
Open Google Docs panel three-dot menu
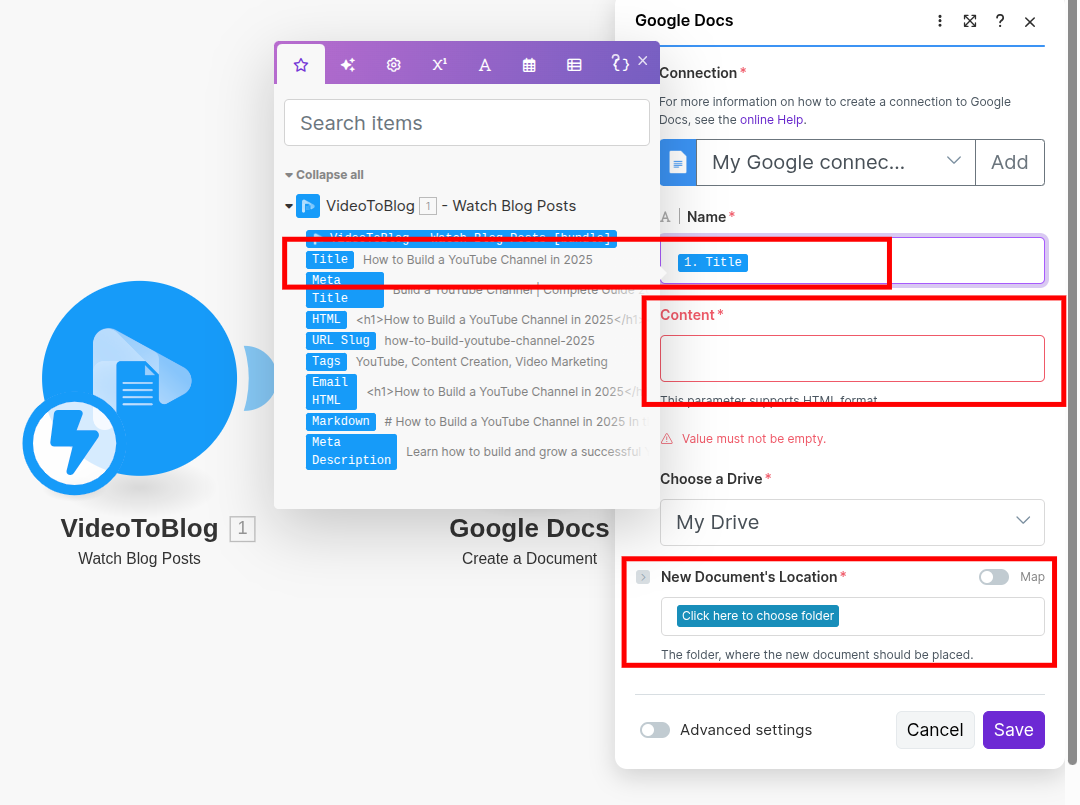[x=939, y=21]
